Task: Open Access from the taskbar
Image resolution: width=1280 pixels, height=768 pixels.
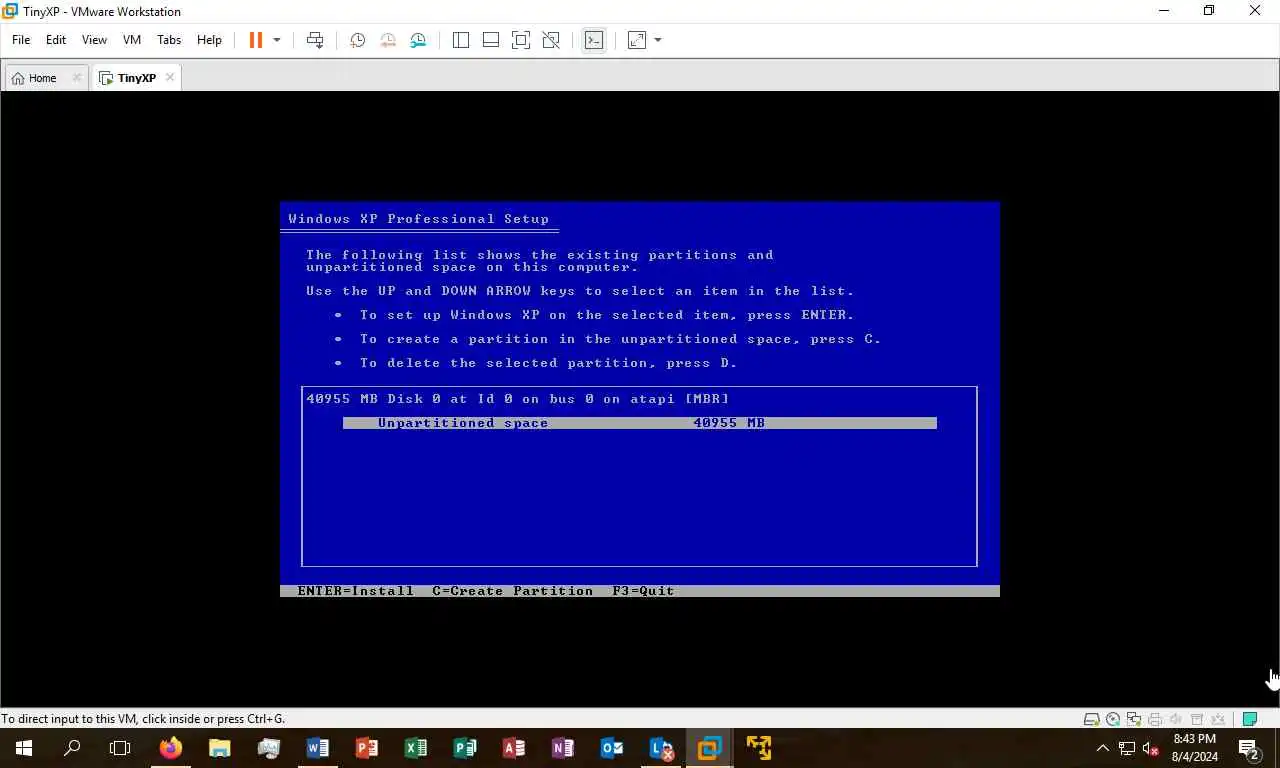Action: [x=513, y=748]
